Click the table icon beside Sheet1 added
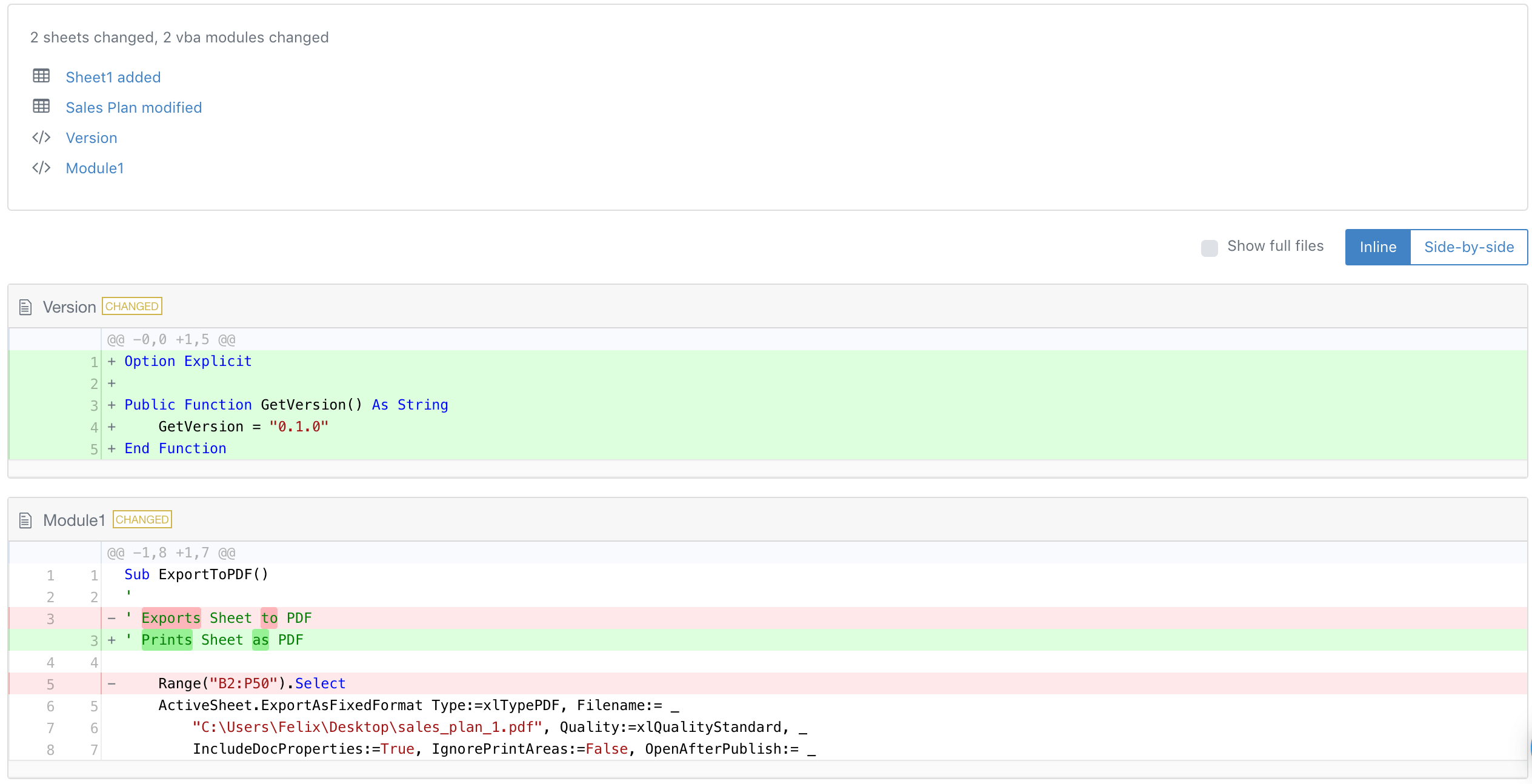The height and width of the screenshot is (784, 1532). (x=41, y=76)
